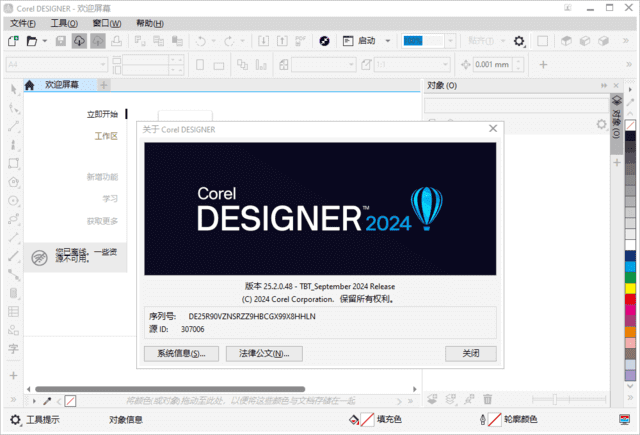640x435 pixels.
Task: Click the Redo arrow icon
Action: [x=229, y=41]
